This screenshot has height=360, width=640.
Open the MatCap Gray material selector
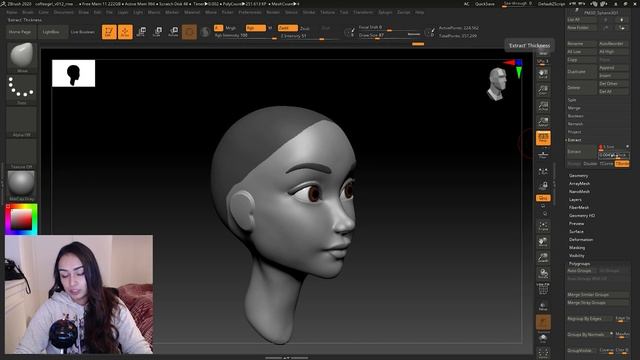22,185
